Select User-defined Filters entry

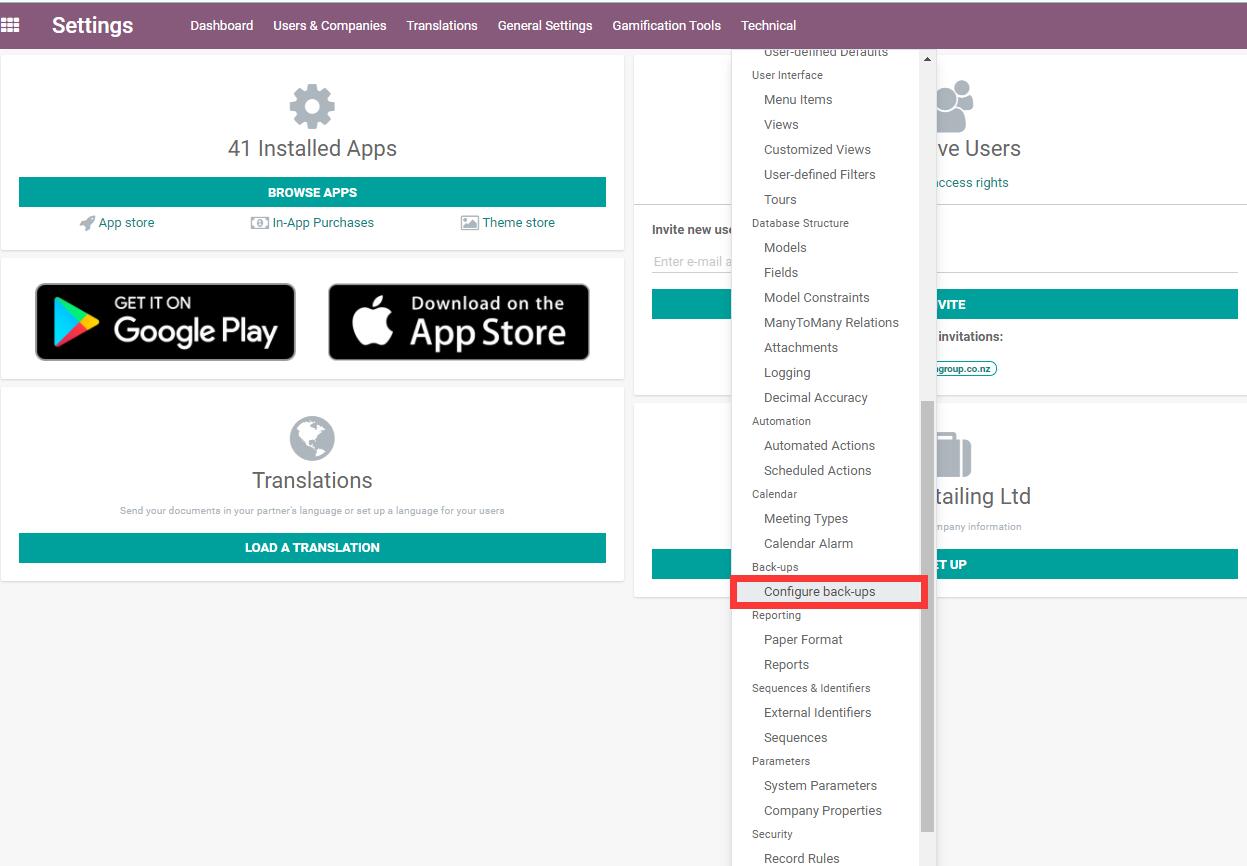tap(819, 175)
